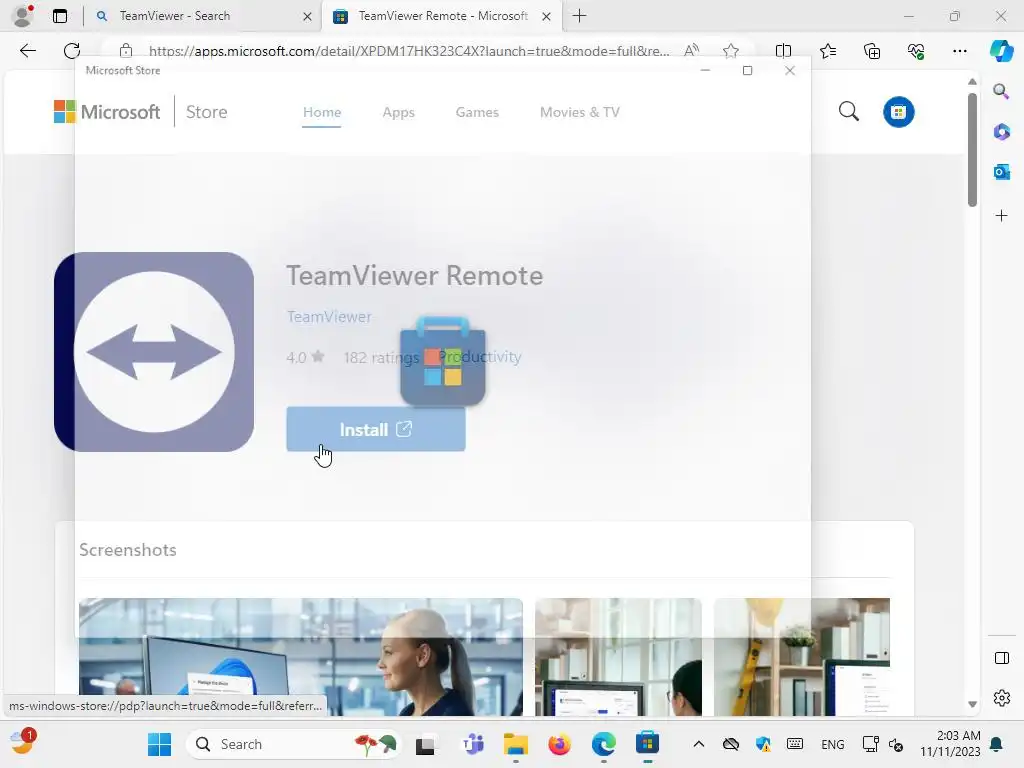Open the Movies & TV navigation item
1024x768 pixels.
[579, 112]
